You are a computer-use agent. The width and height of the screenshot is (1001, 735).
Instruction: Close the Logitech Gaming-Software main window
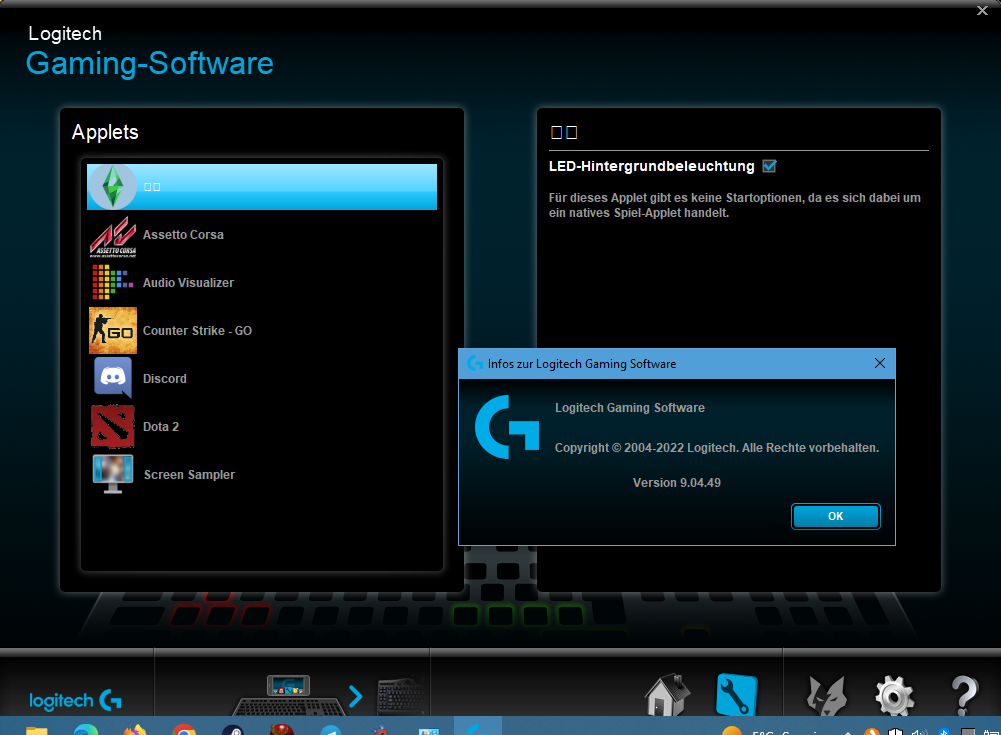982,10
